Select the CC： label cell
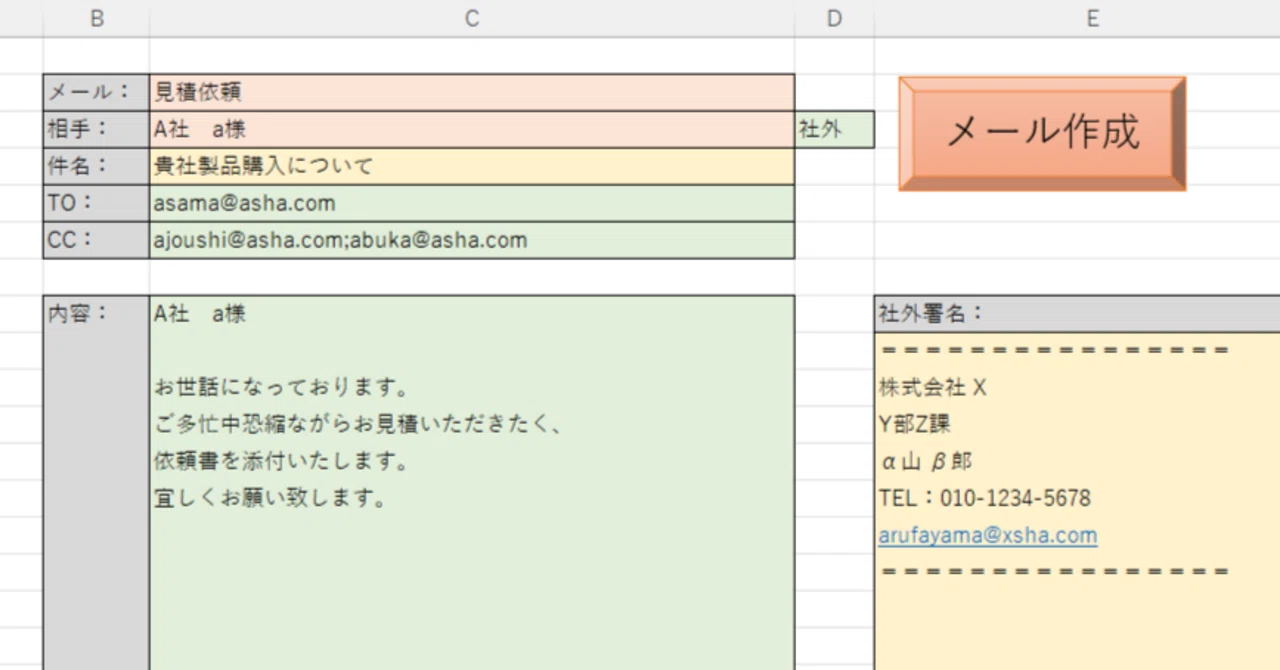The image size is (1280, 670). coord(97,240)
